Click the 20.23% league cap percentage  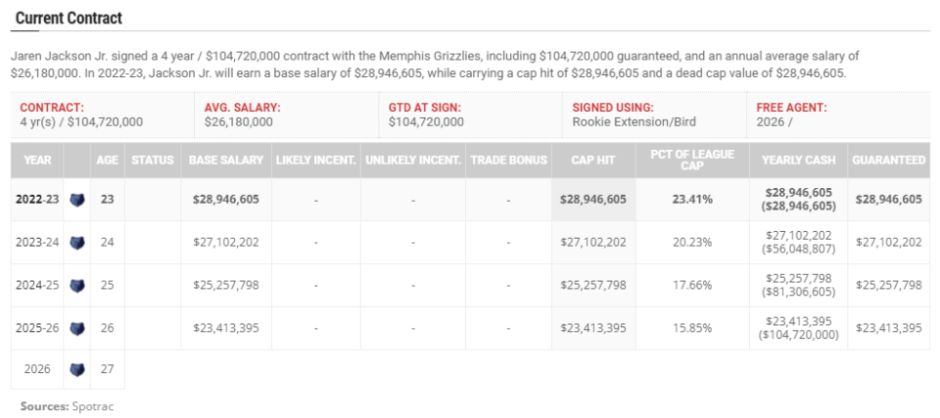point(692,242)
